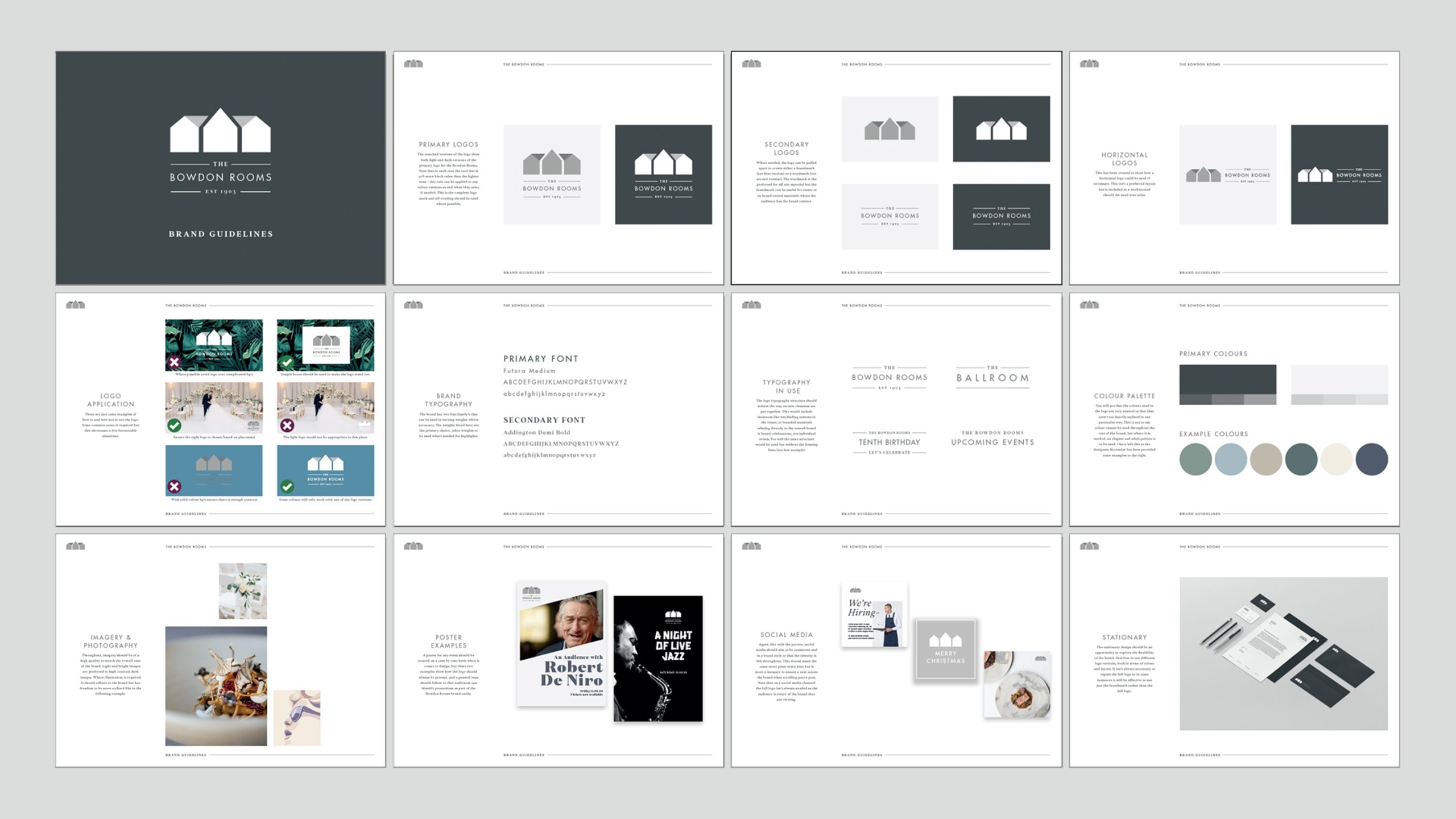Click the large house logo on the dark cover page

coord(221,130)
